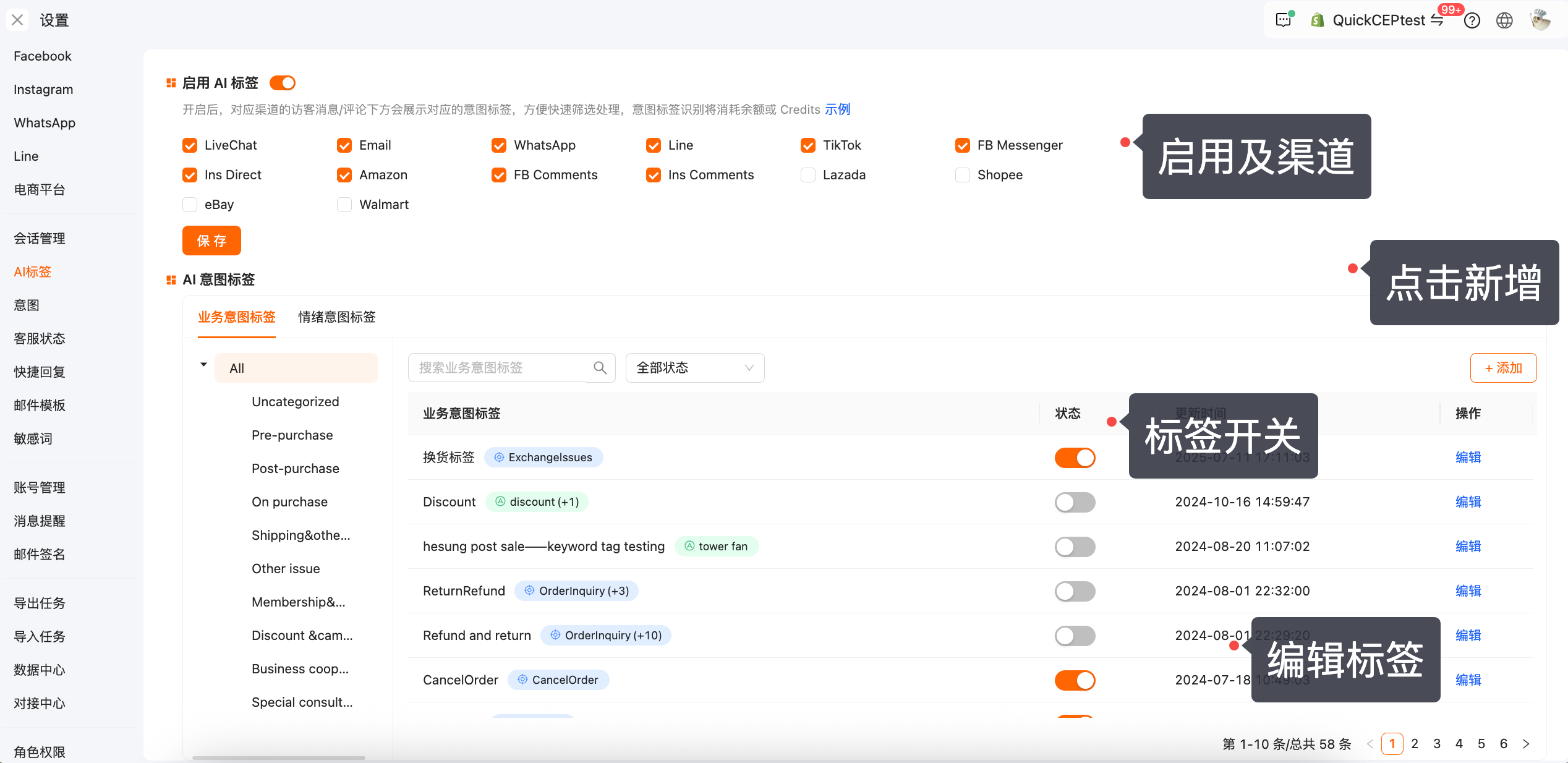Open 电商平台 in the settings sidebar
This screenshot has width=1568, height=763.
tap(40, 190)
